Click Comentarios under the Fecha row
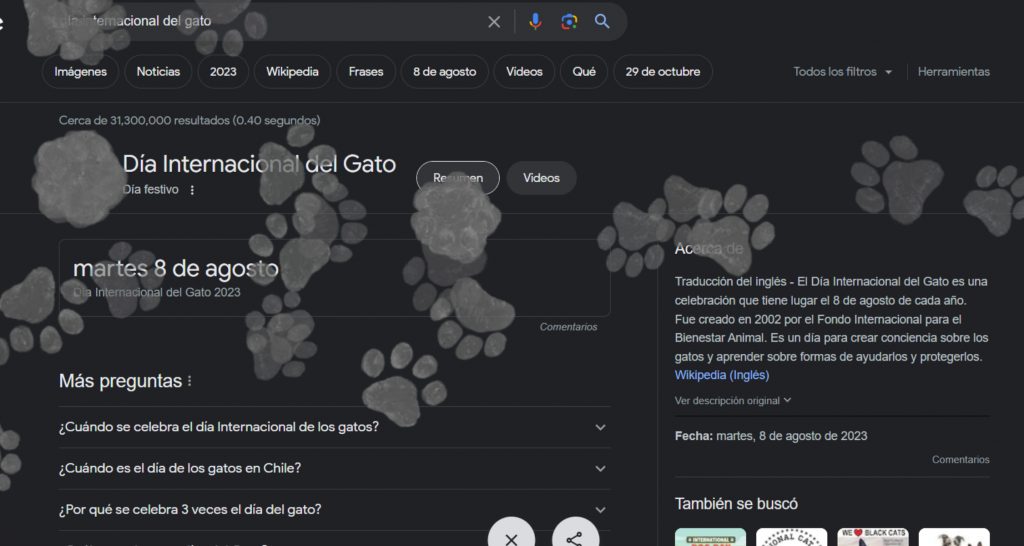Image resolution: width=1024 pixels, height=546 pixels. 961,460
